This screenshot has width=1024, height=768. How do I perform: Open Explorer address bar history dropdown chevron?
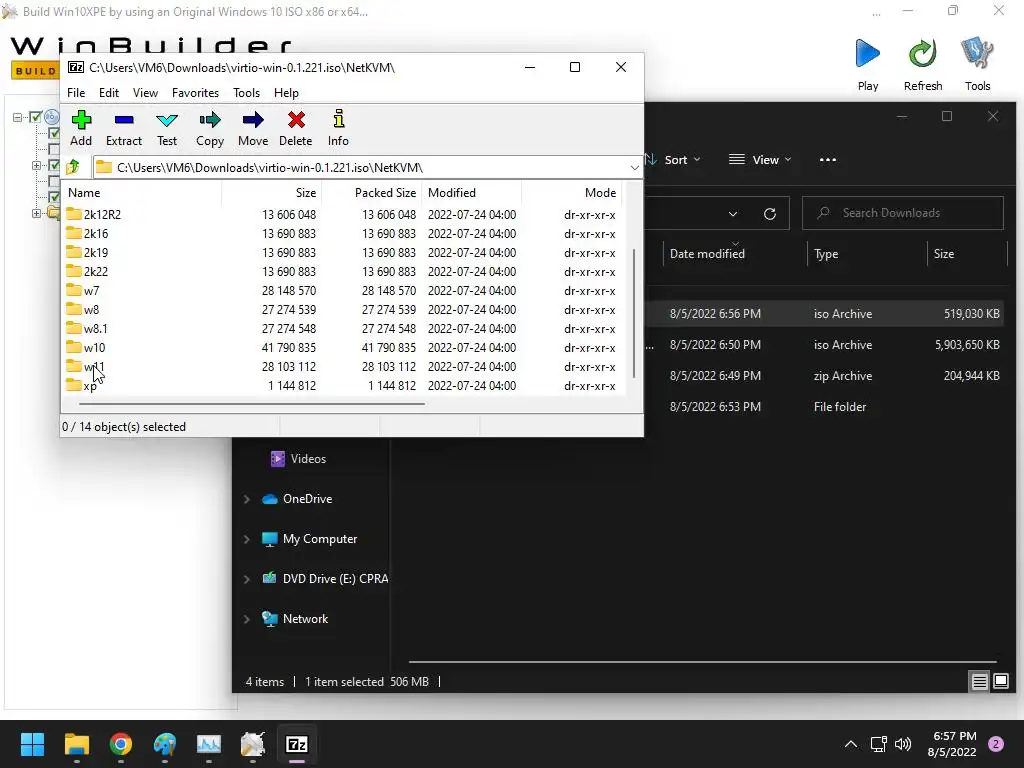coord(733,214)
